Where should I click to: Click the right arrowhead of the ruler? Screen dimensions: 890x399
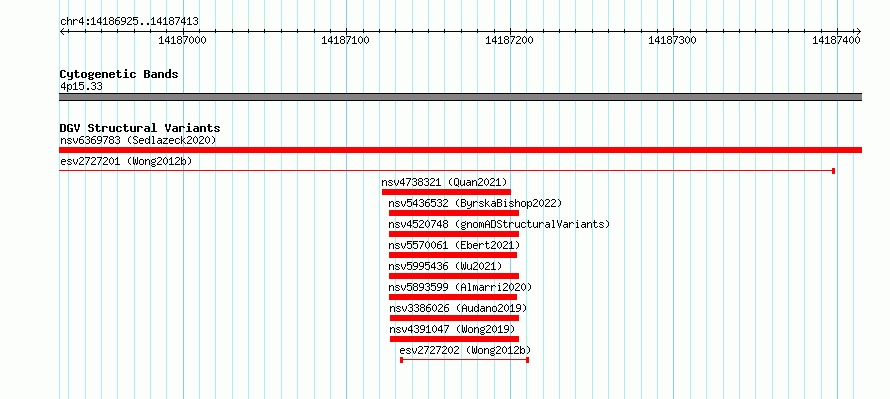tap(859, 31)
